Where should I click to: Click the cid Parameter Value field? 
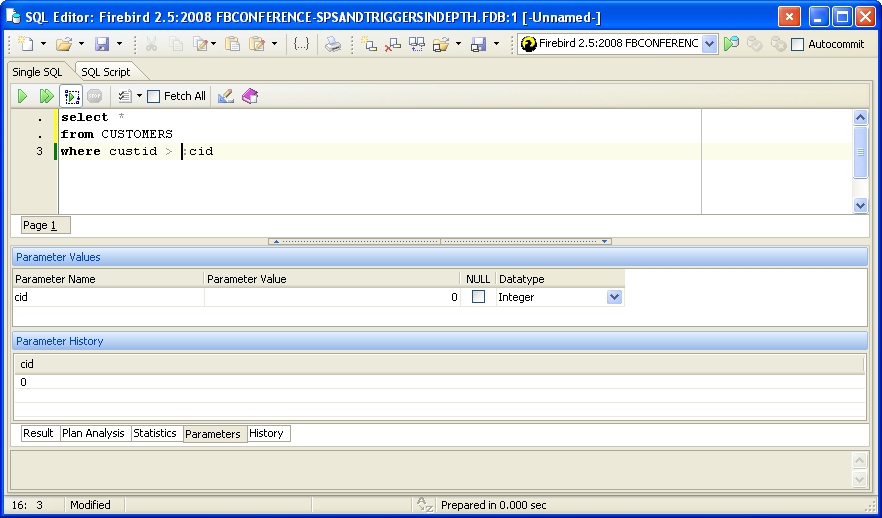332,297
